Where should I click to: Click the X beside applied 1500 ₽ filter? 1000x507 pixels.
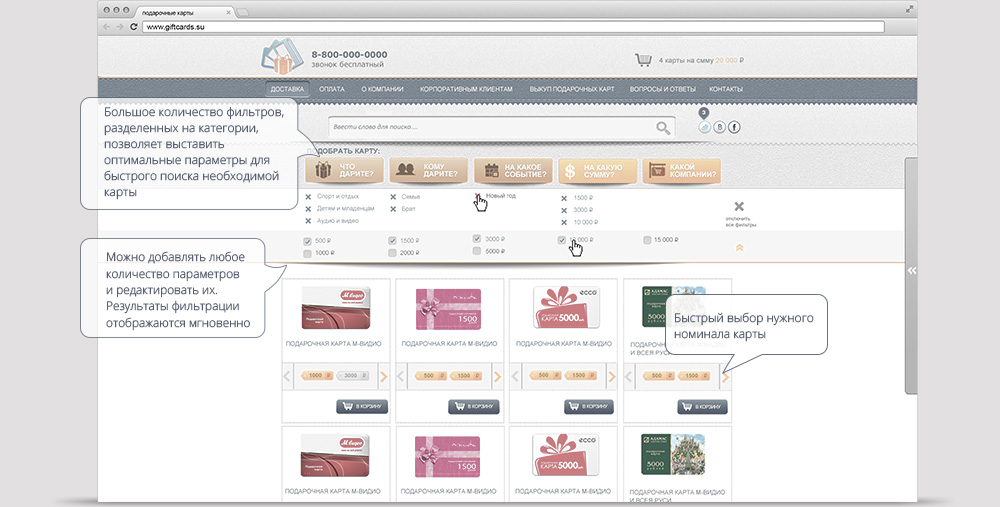pyautogui.click(x=564, y=198)
